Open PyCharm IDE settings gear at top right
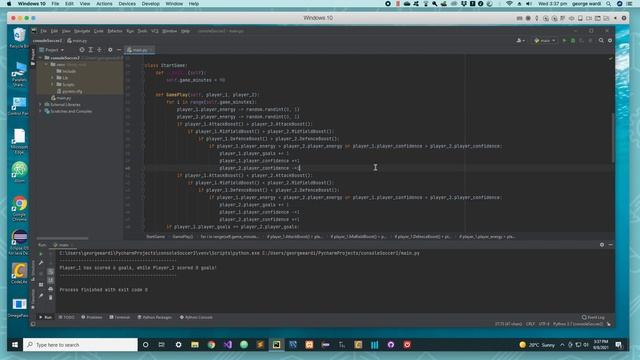640x360 pixels. (x=610, y=40)
